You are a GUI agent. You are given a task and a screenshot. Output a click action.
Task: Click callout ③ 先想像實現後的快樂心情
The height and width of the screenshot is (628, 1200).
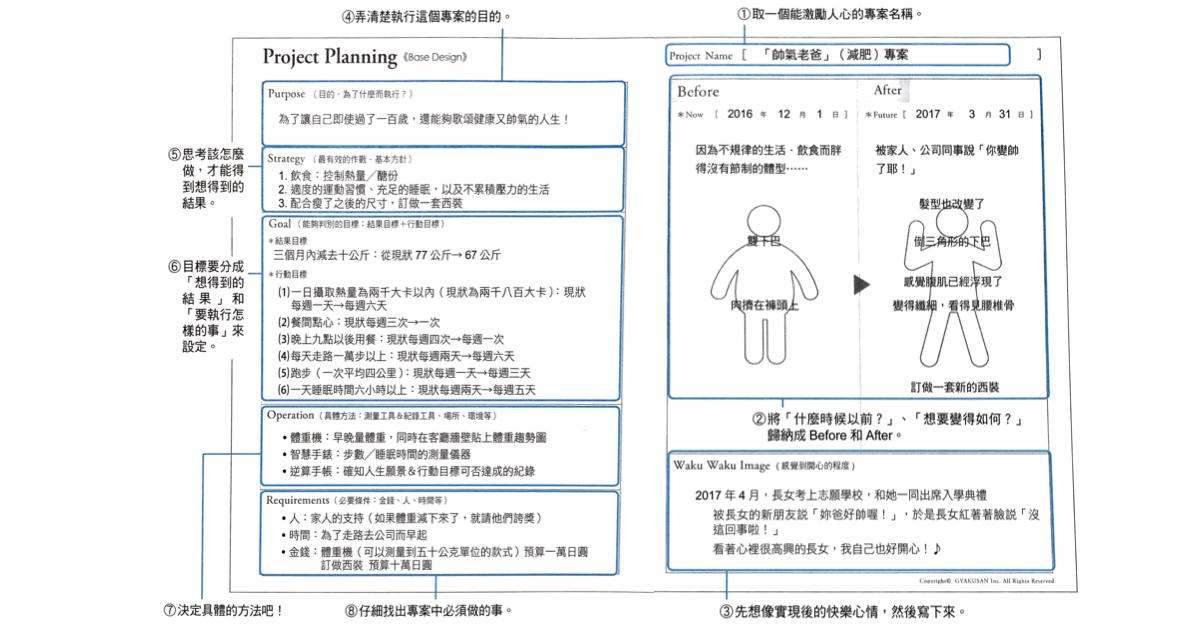[x=843, y=611]
